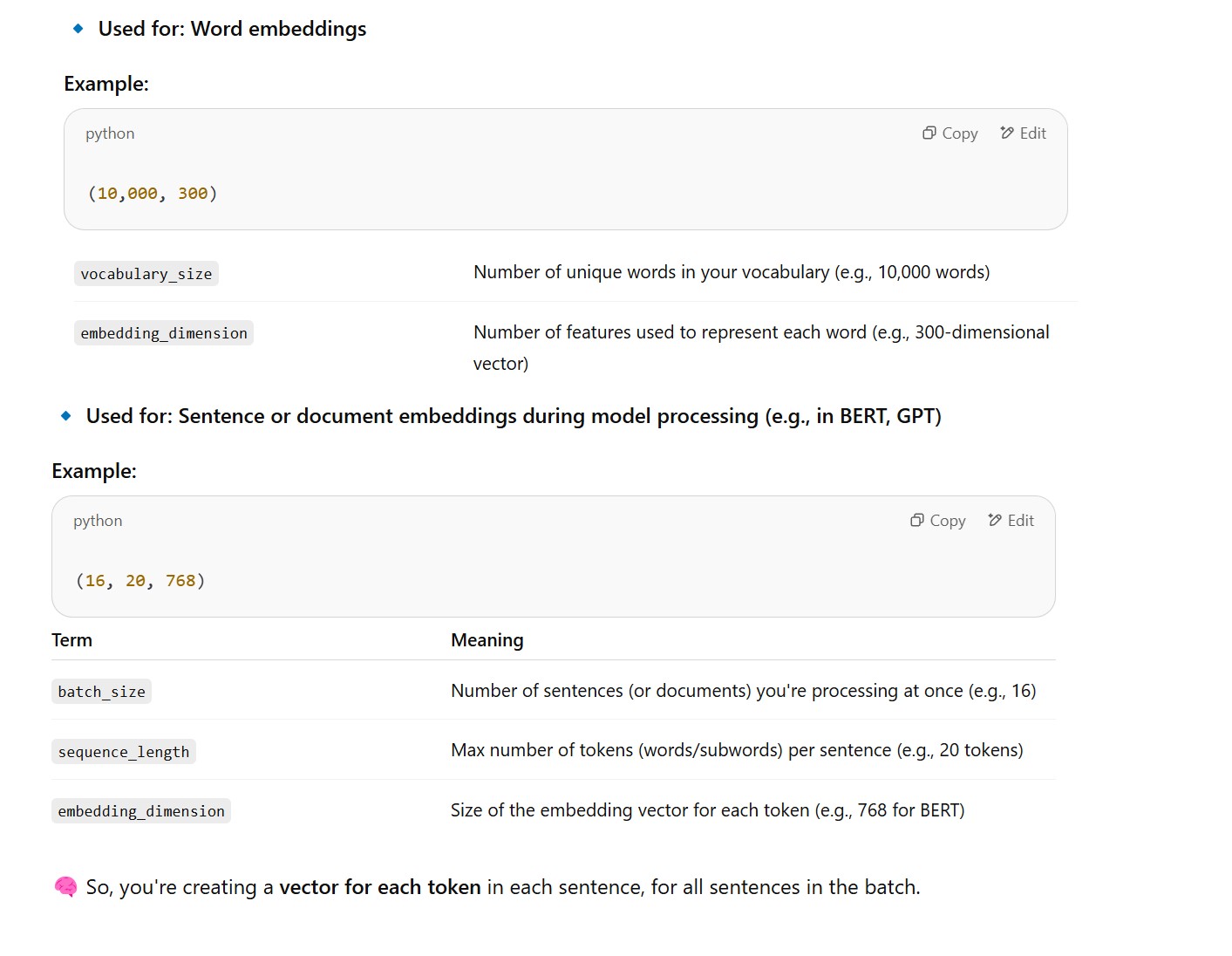Select the batch_size code term
The image size is (1232, 956).
click(x=101, y=692)
